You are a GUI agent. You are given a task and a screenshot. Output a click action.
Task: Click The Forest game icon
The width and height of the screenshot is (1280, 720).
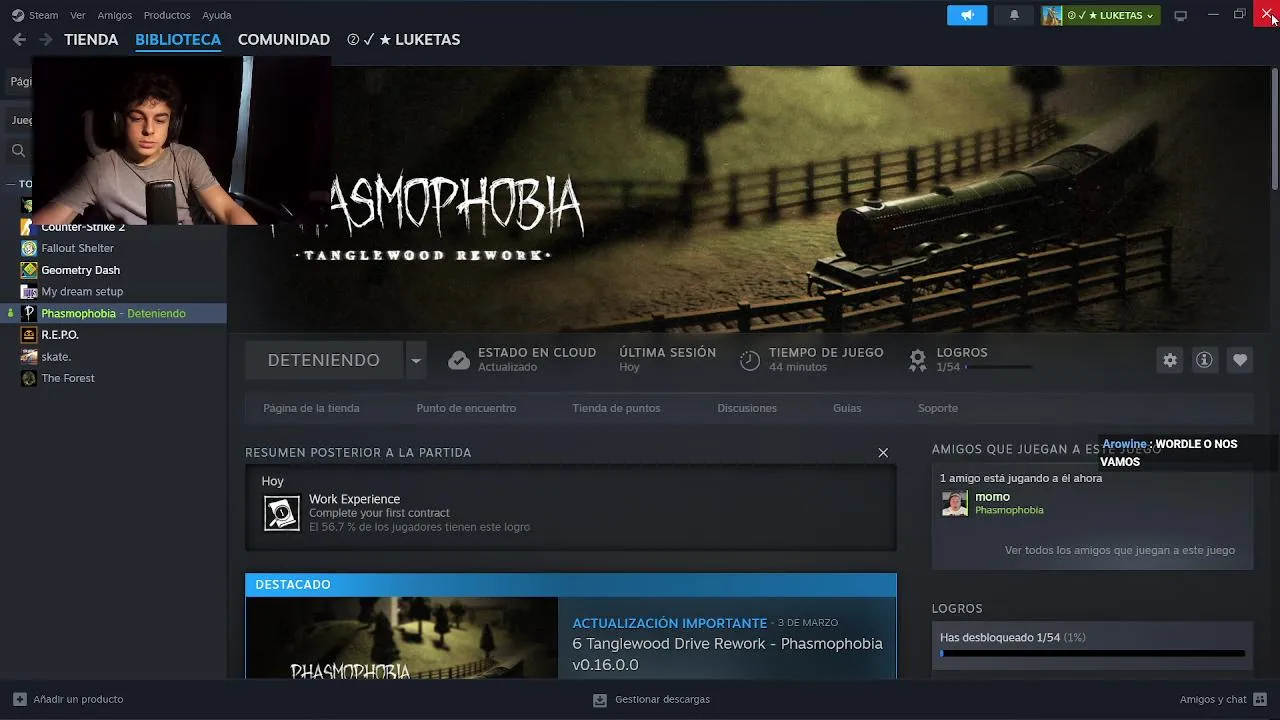pyautogui.click(x=29, y=378)
